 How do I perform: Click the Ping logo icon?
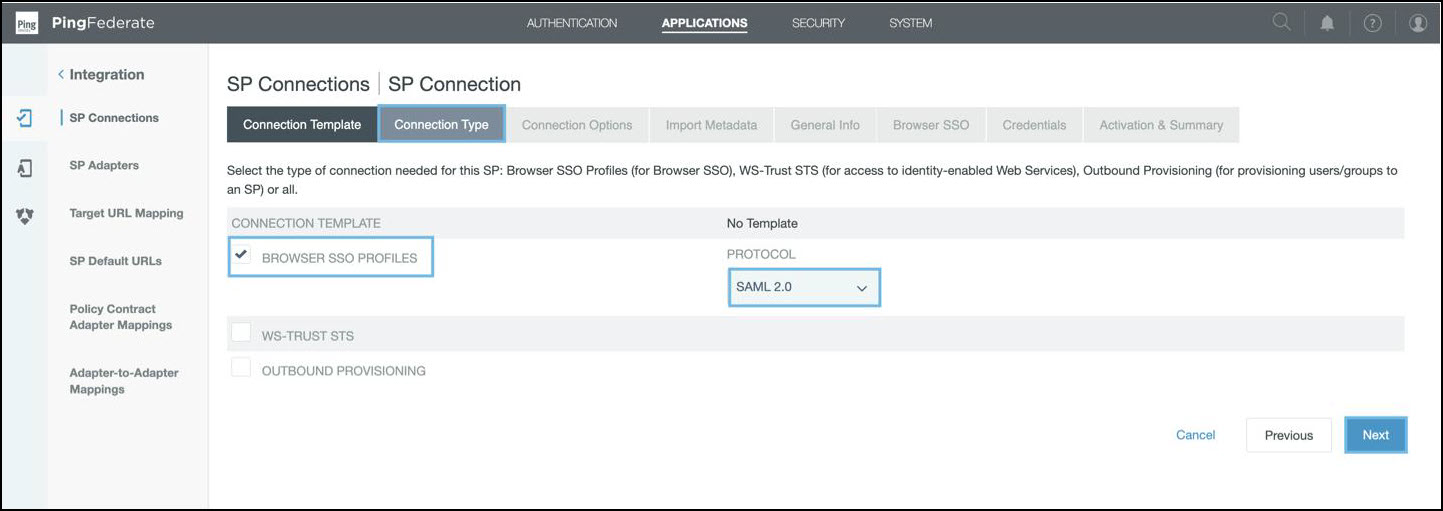[27, 23]
